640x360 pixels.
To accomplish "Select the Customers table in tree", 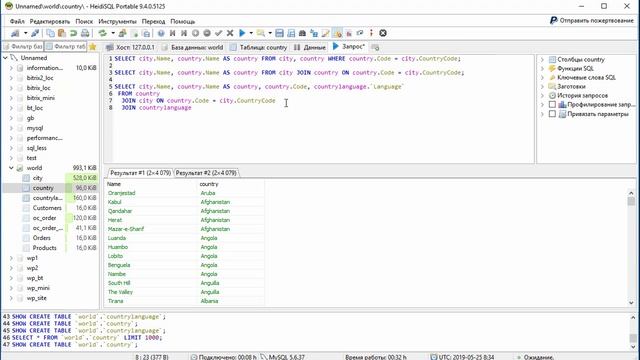I will point(47,208).
